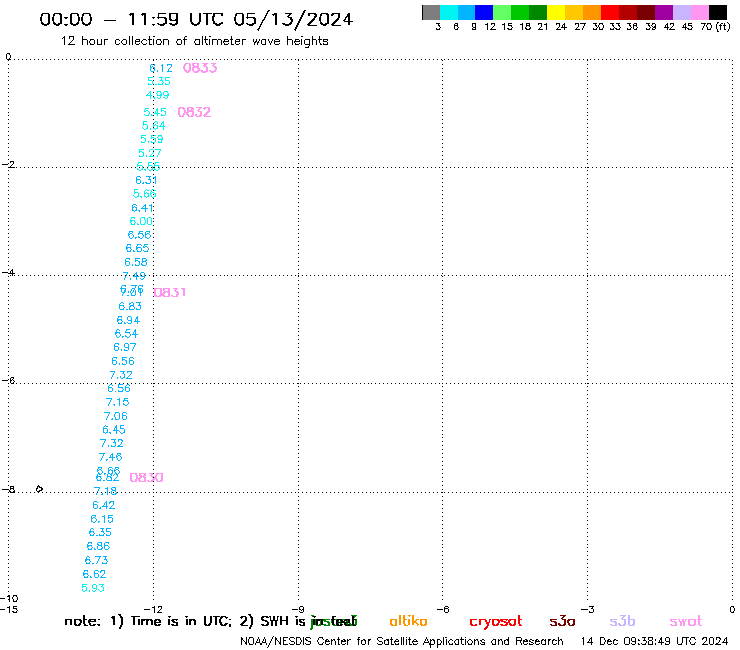740x650 pixels.
Task: Pick the orange swatch in the color scale
Action: point(592,12)
